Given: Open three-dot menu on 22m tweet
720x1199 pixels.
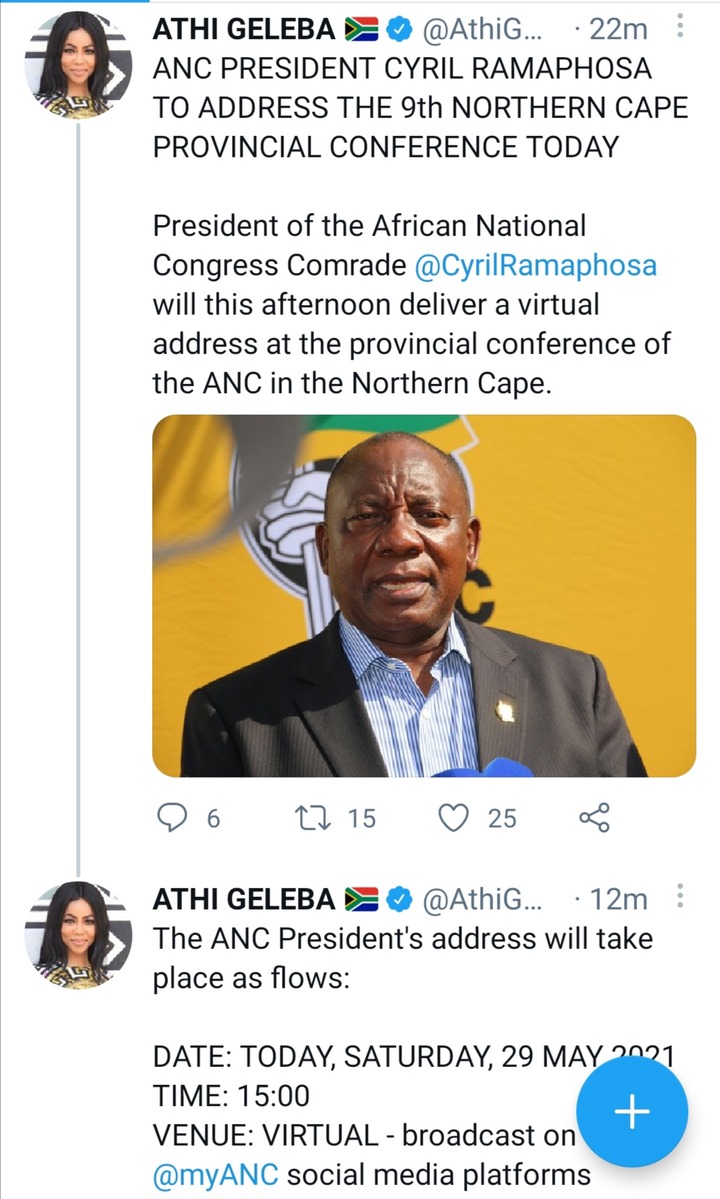Looking at the screenshot, I should click(681, 29).
